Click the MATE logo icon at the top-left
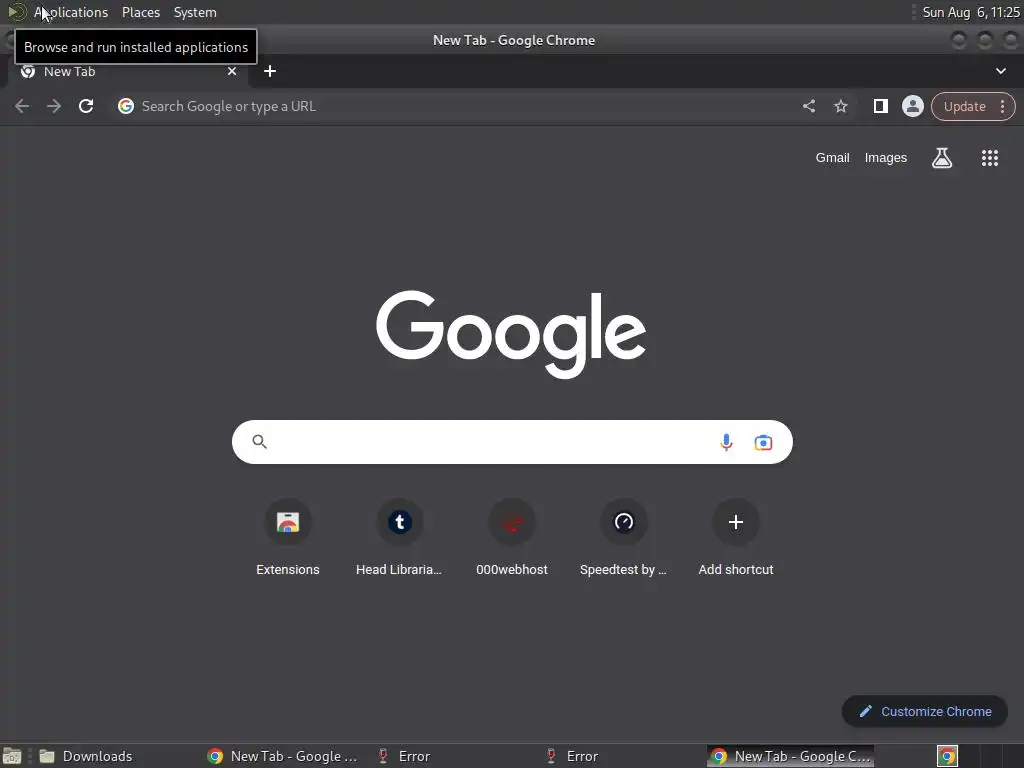 click(x=16, y=12)
